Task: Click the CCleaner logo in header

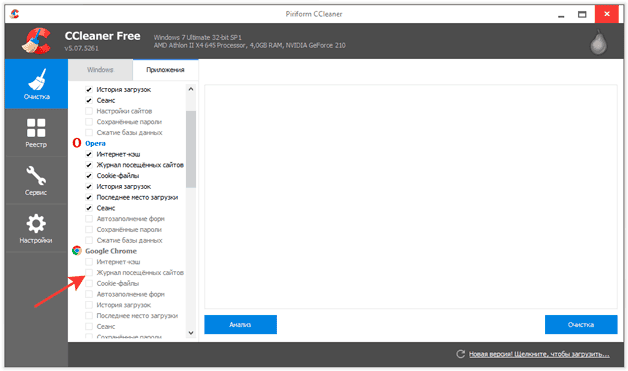Action: point(36,40)
